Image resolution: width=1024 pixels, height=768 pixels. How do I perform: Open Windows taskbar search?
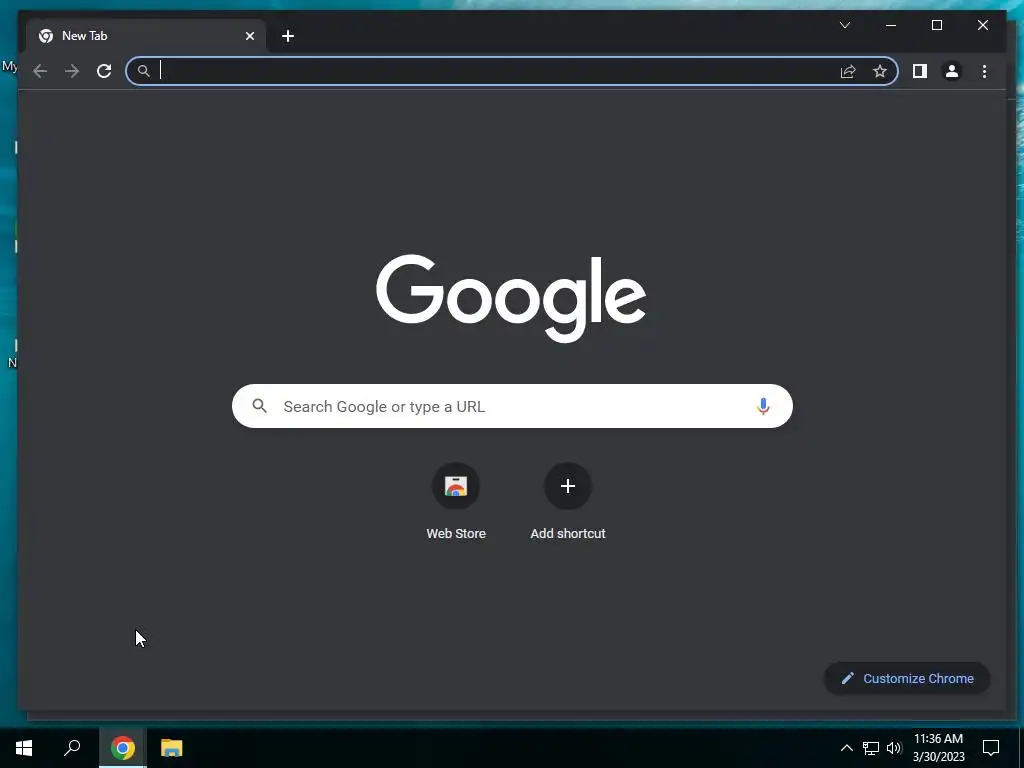pos(72,748)
